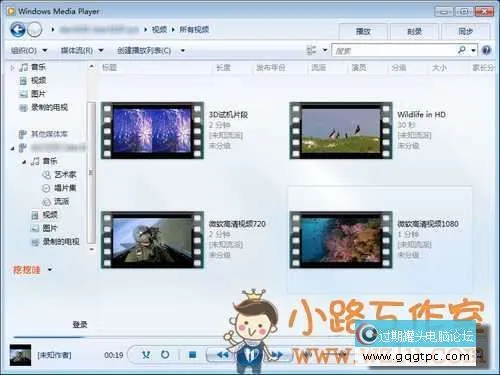Click the navigation pane vertical scrollbar
The image size is (500, 375).
91,173
